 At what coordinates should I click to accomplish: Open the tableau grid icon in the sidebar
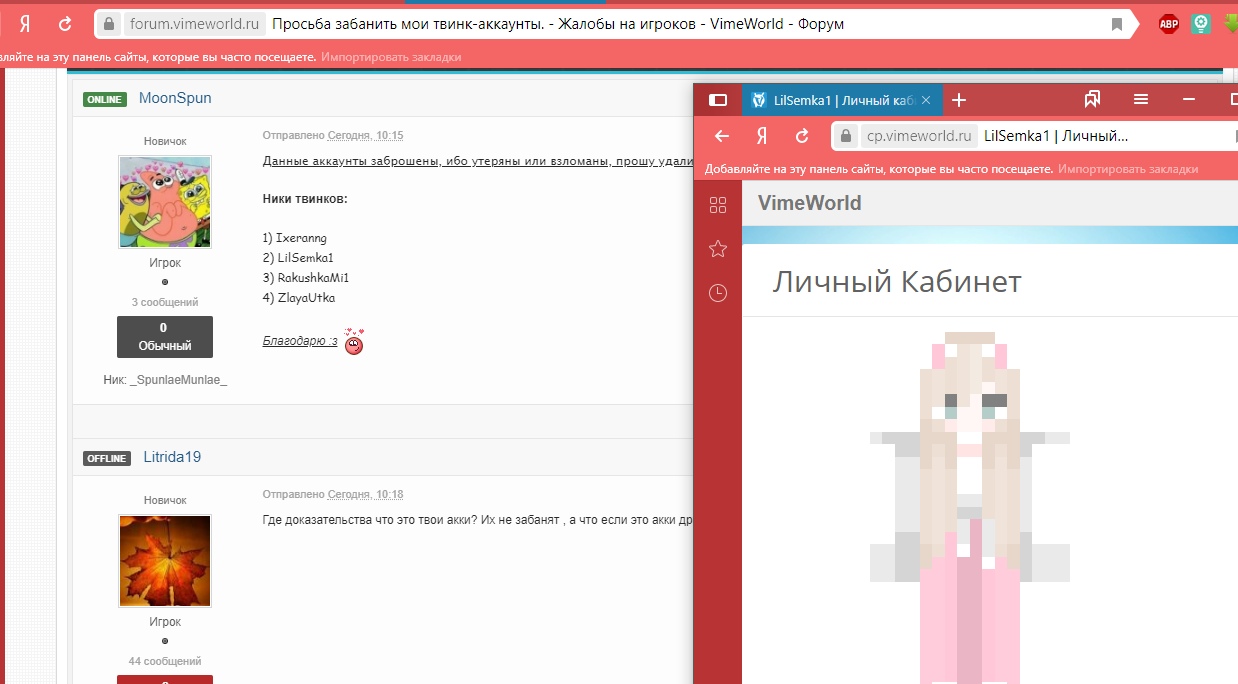[717, 205]
